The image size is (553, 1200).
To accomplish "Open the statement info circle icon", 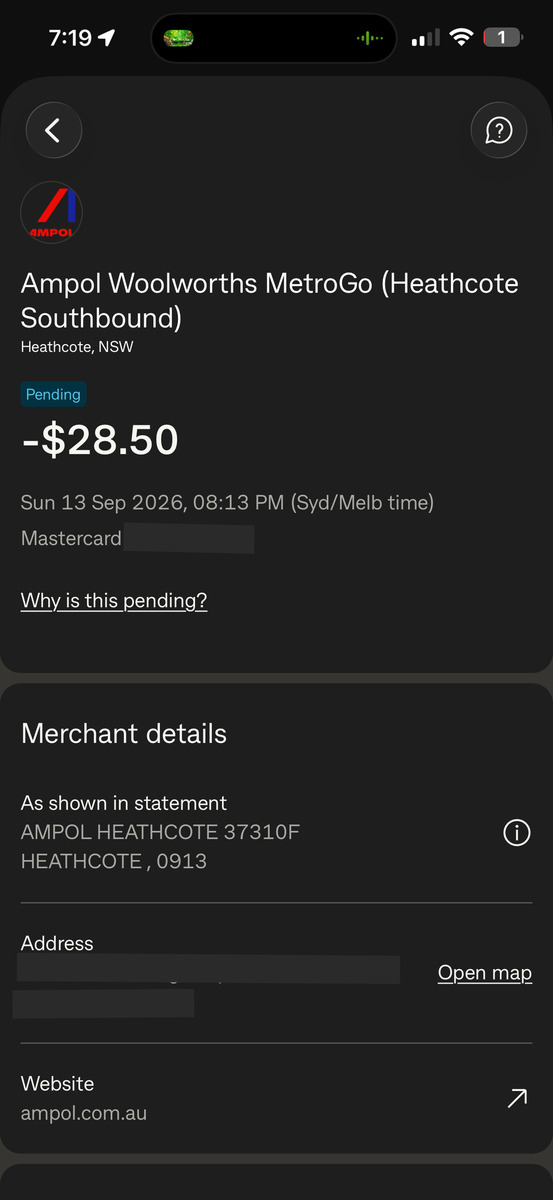I will pyautogui.click(x=517, y=832).
